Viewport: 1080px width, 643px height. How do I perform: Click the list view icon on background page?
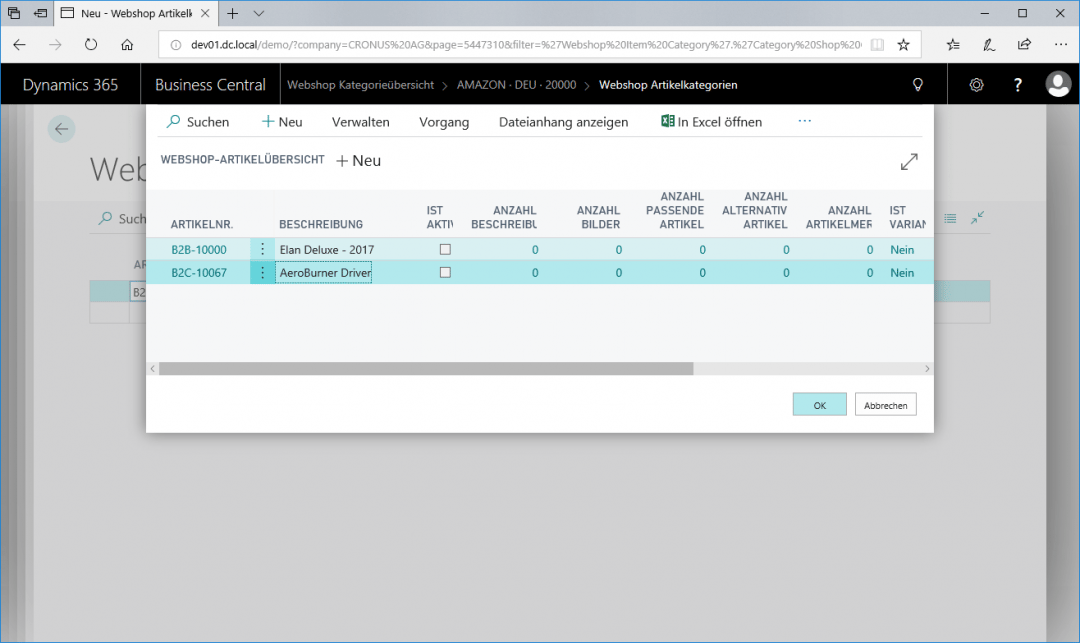pos(950,218)
